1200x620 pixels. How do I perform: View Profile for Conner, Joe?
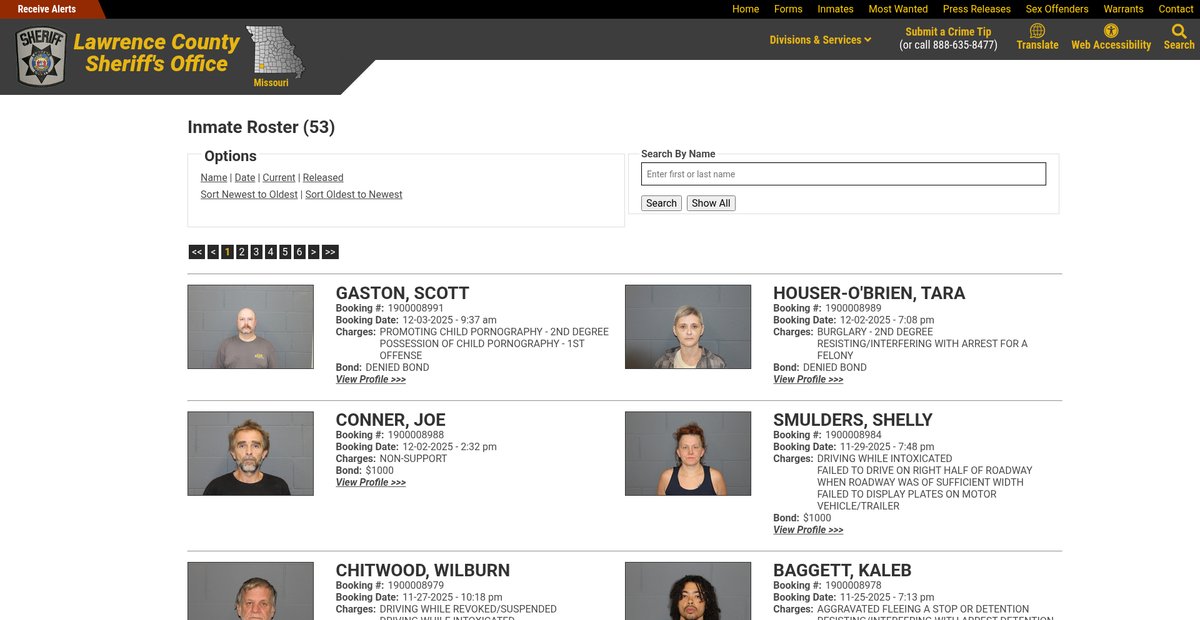click(x=371, y=483)
